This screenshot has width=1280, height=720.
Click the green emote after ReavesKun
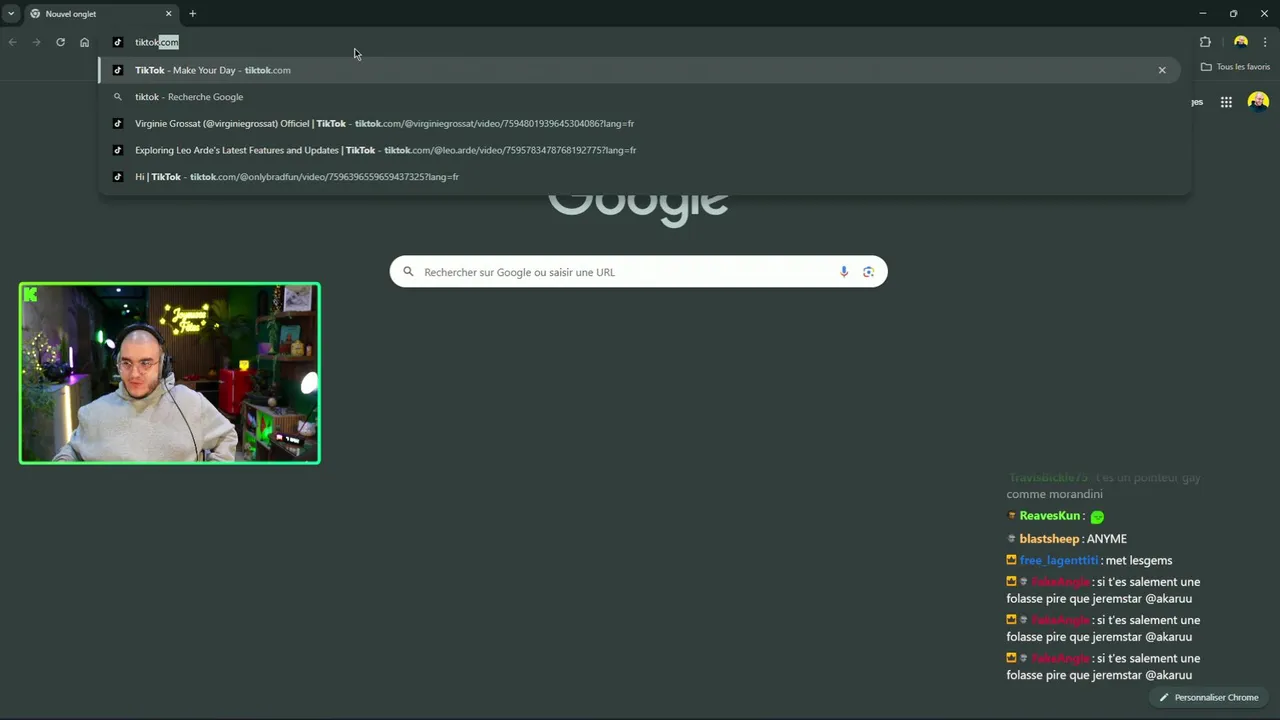coord(1097,517)
